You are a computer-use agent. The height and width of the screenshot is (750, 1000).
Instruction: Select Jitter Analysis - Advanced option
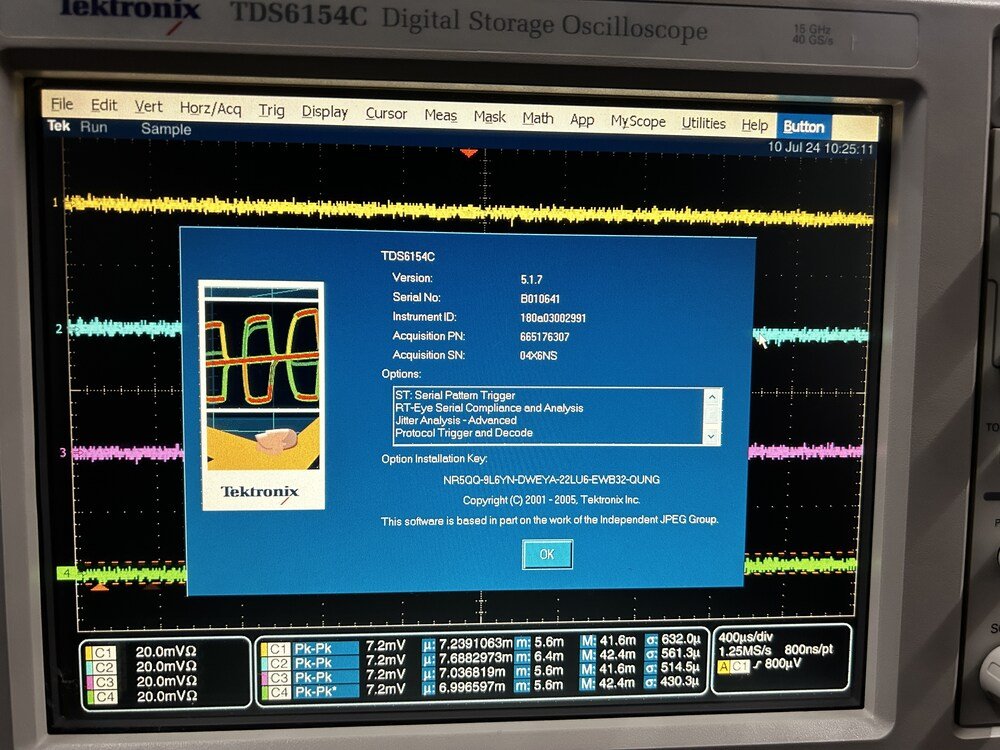coord(455,420)
